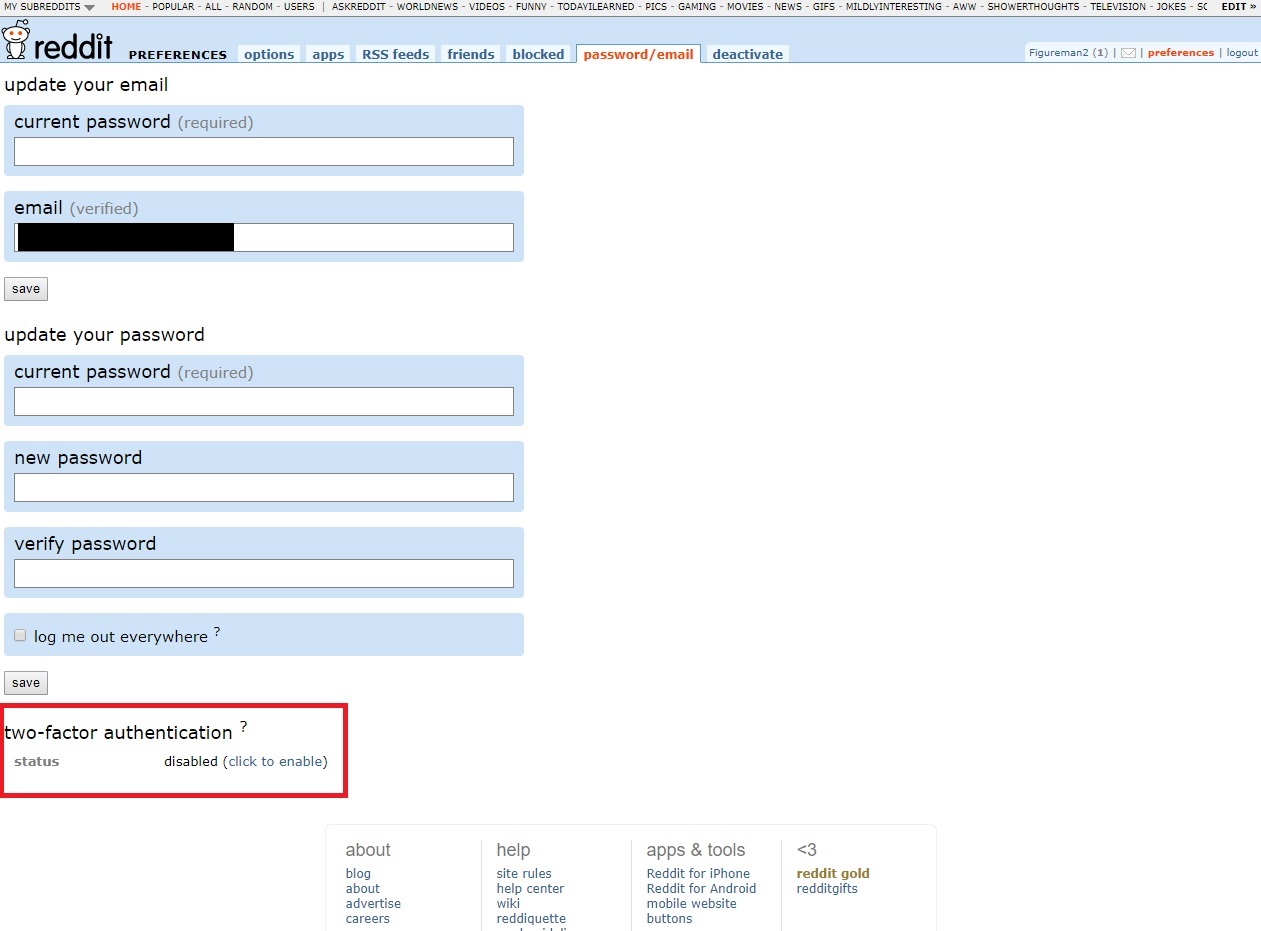This screenshot has height=931, width=1261.
Task: Click the help question mark beside log me out everywhere
Action: click(217, 631)
